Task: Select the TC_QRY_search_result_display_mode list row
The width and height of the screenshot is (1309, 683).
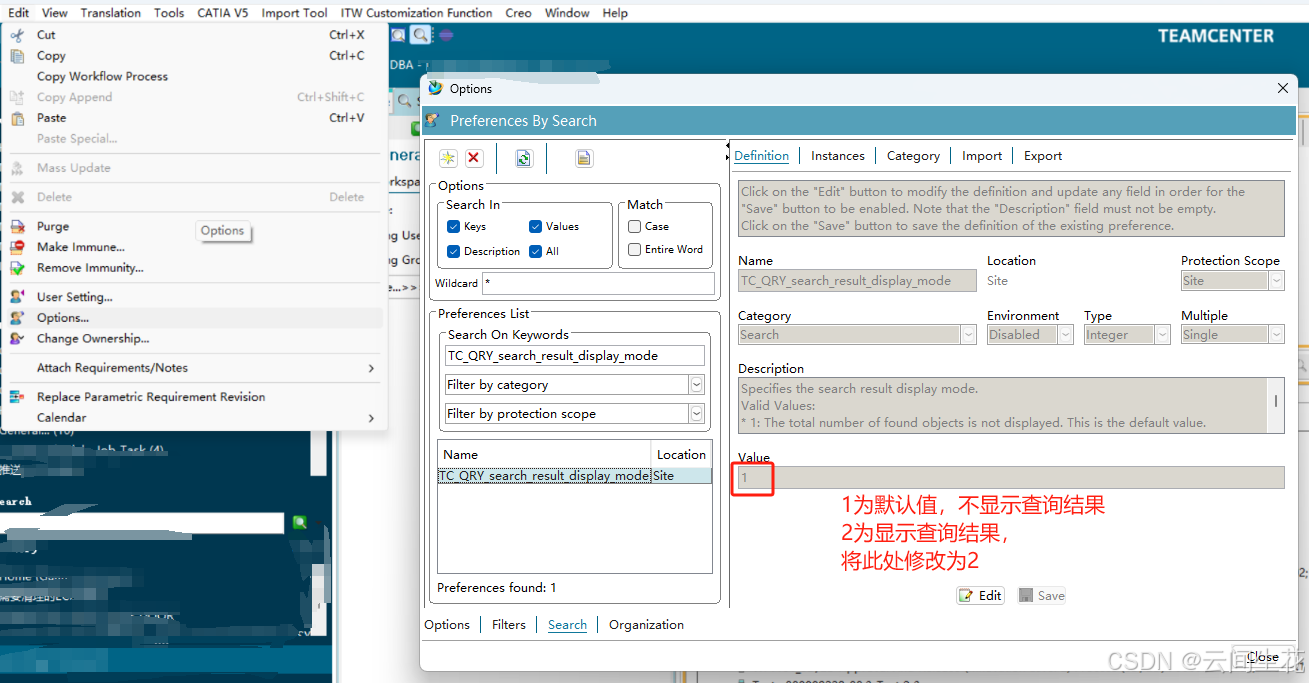Action: coord(575,476)
